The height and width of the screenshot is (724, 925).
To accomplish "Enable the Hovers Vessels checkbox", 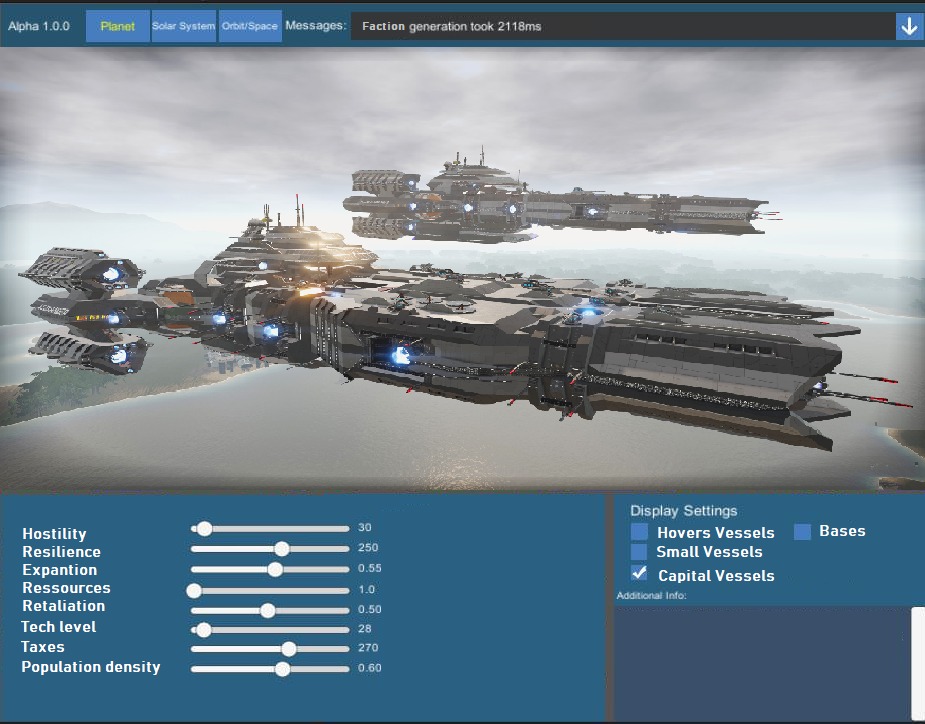I will coord(639,532).
